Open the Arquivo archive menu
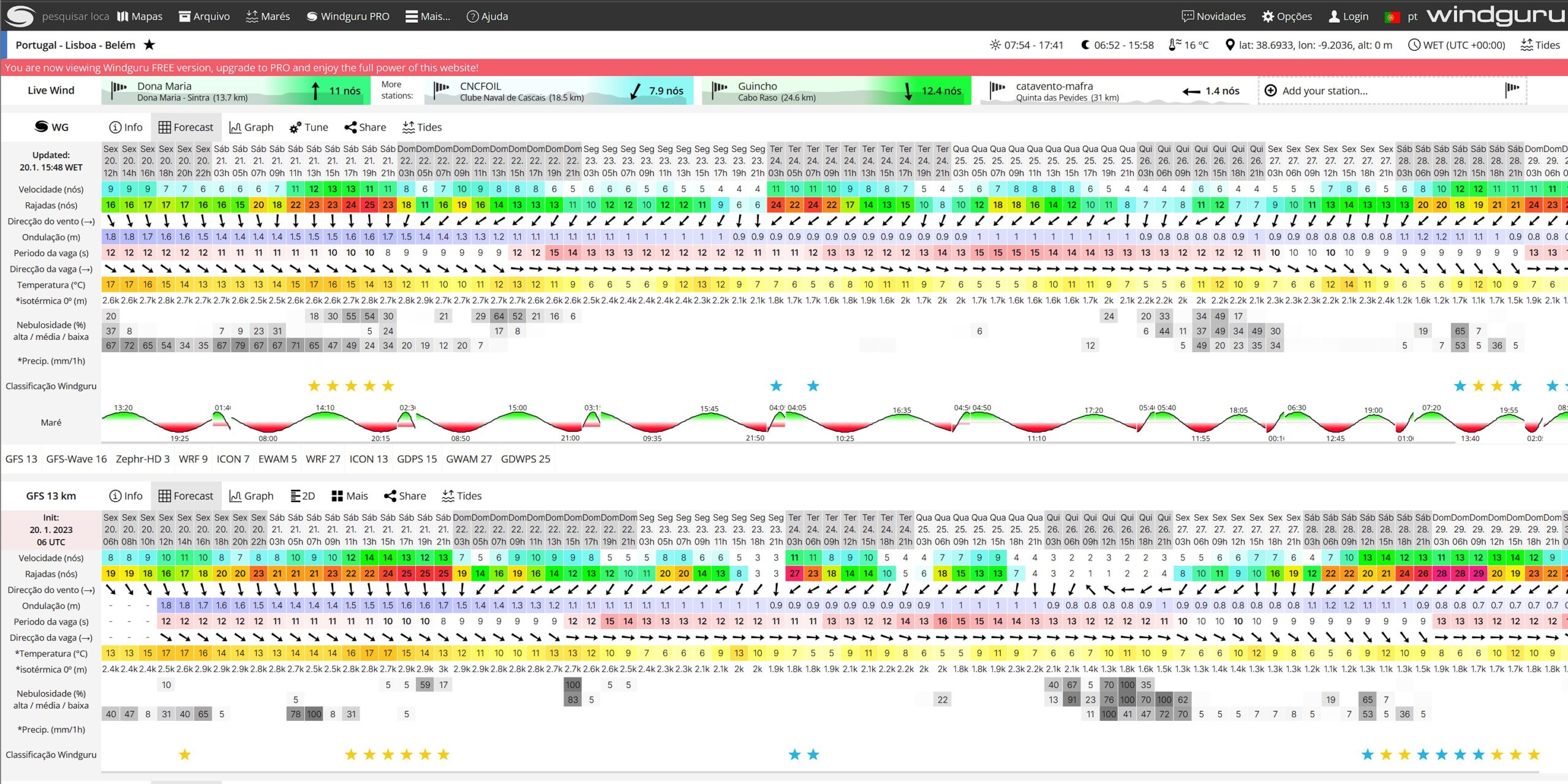Screen dimensions: 1568x784 pos(205,17)
